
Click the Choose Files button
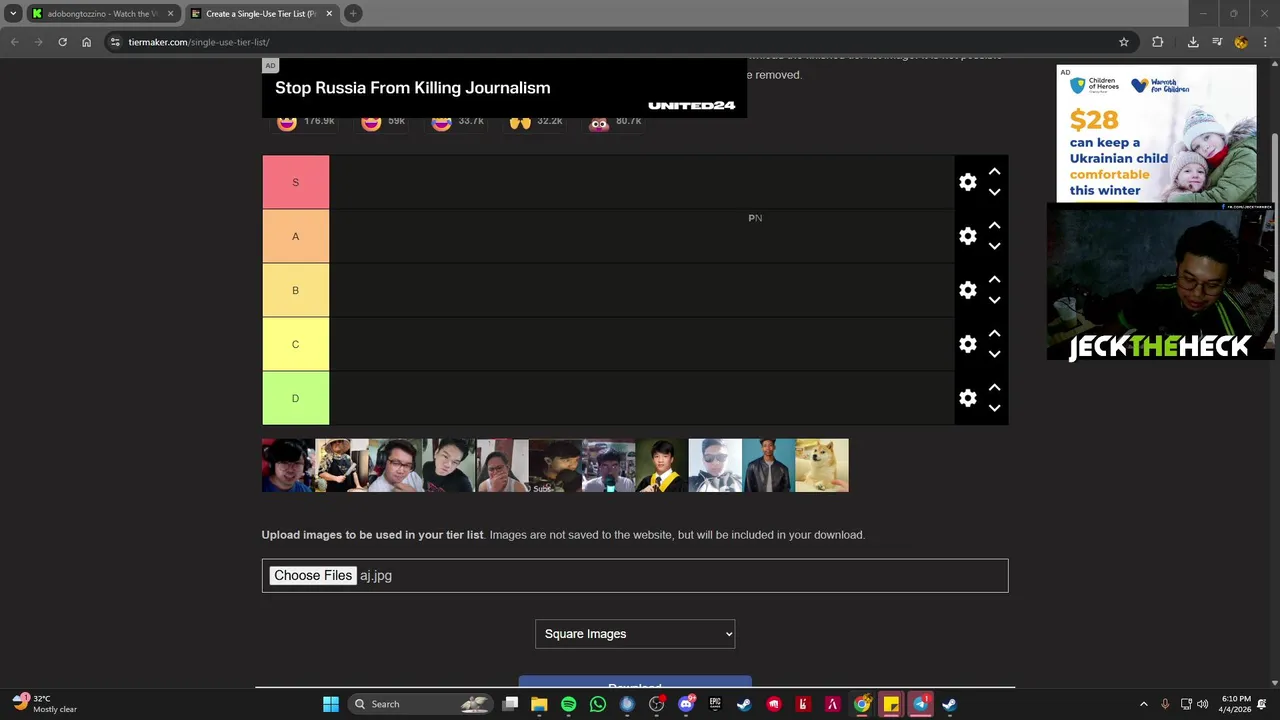[x=313, y=575]
